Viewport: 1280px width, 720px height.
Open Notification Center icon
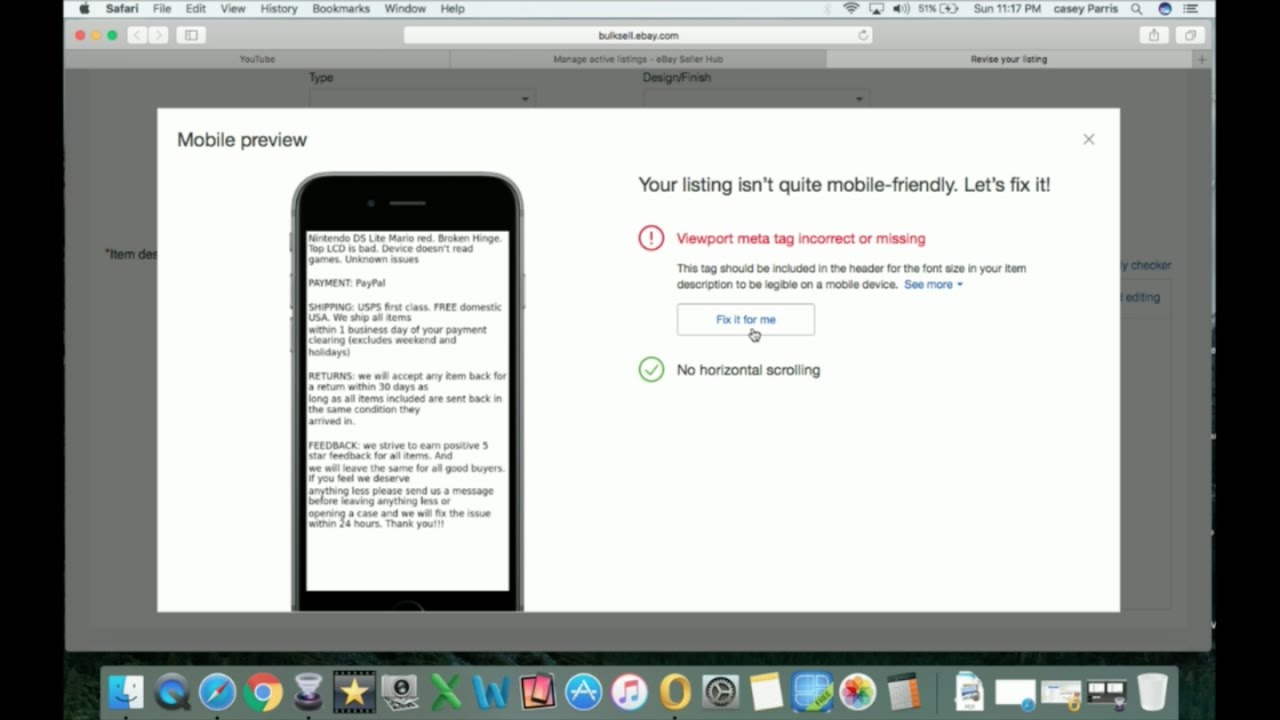point(1191,9)
